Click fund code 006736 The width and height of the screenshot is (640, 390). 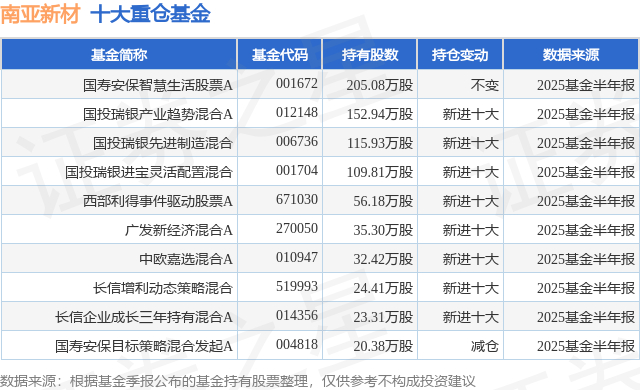297,141
